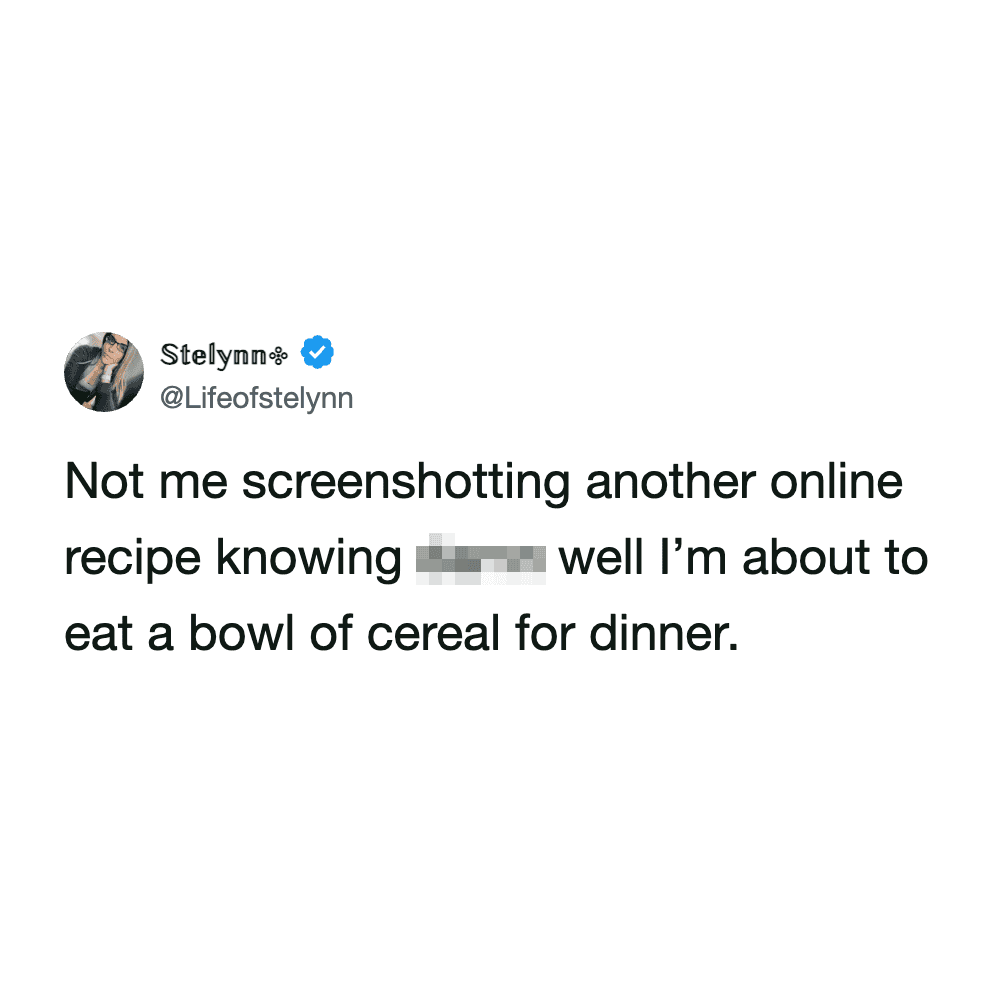Select the word "another" in the tweet
The width and height of the screenshot is (1000, 1000).
pyautogui.click(x=670, y=482)
